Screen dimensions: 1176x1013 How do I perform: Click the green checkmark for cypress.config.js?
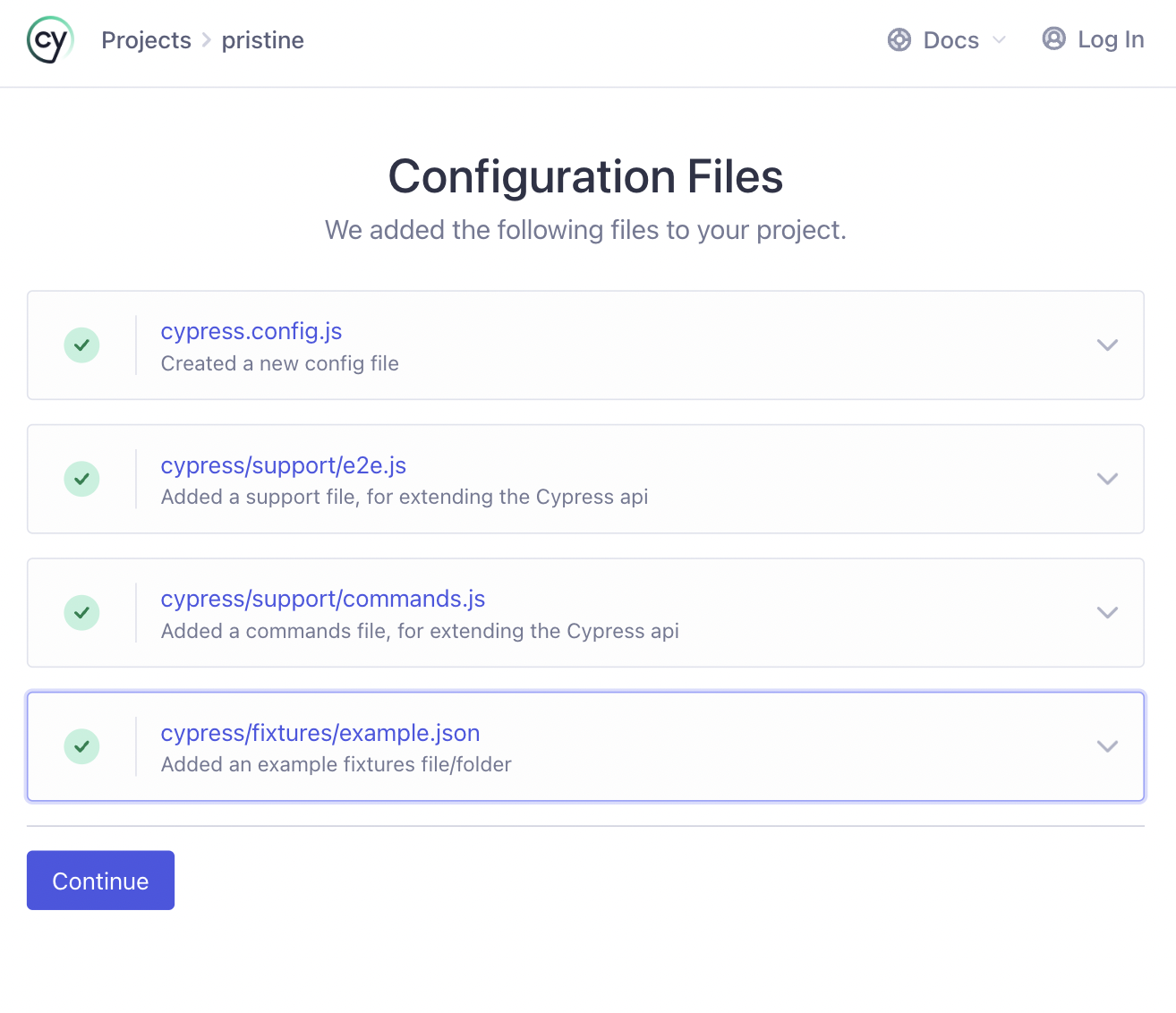(81, 345)
